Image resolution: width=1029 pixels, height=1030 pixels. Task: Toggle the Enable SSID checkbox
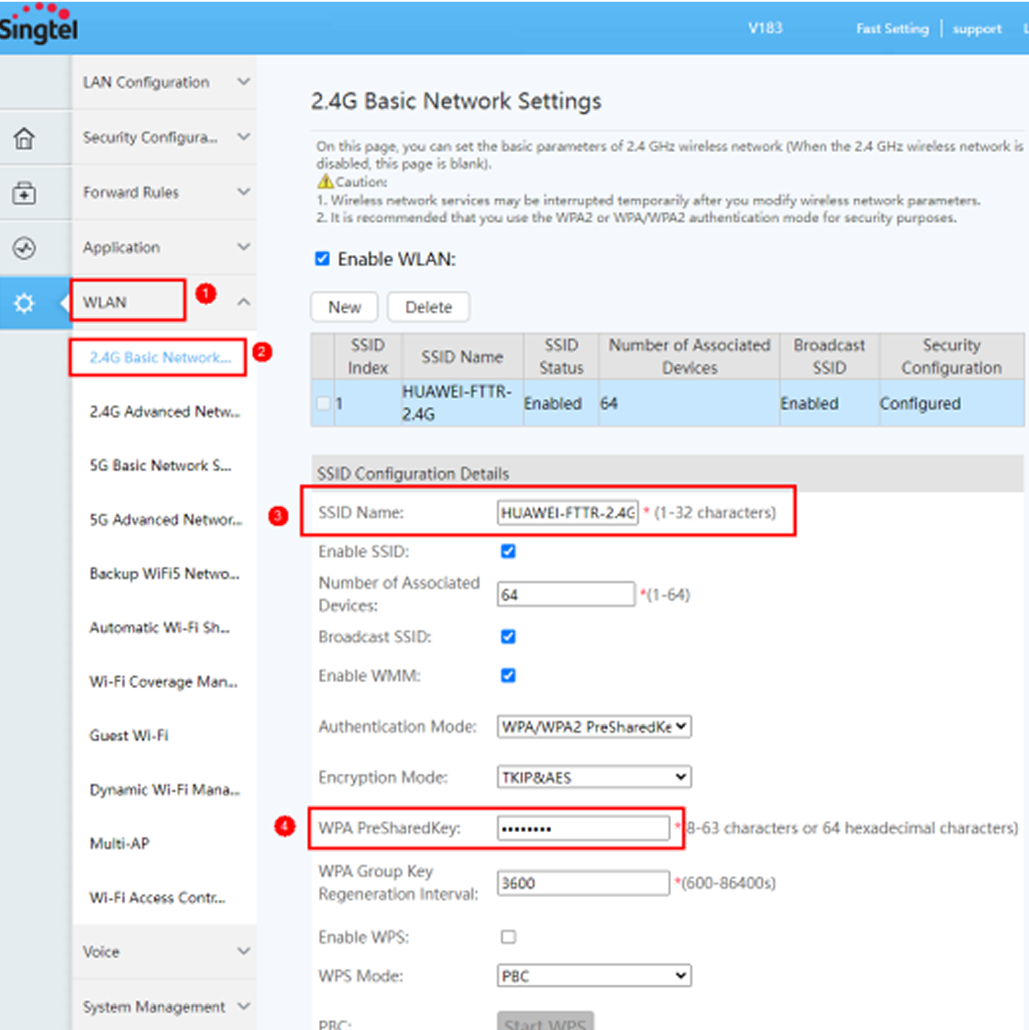pos(508,551)
